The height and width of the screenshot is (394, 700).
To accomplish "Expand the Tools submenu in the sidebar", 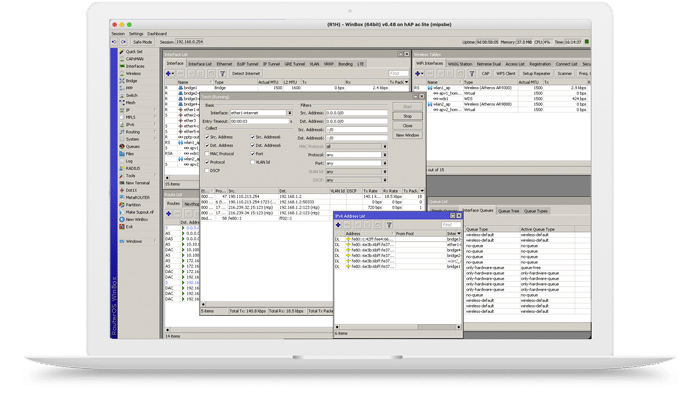I will coord(155,175).
